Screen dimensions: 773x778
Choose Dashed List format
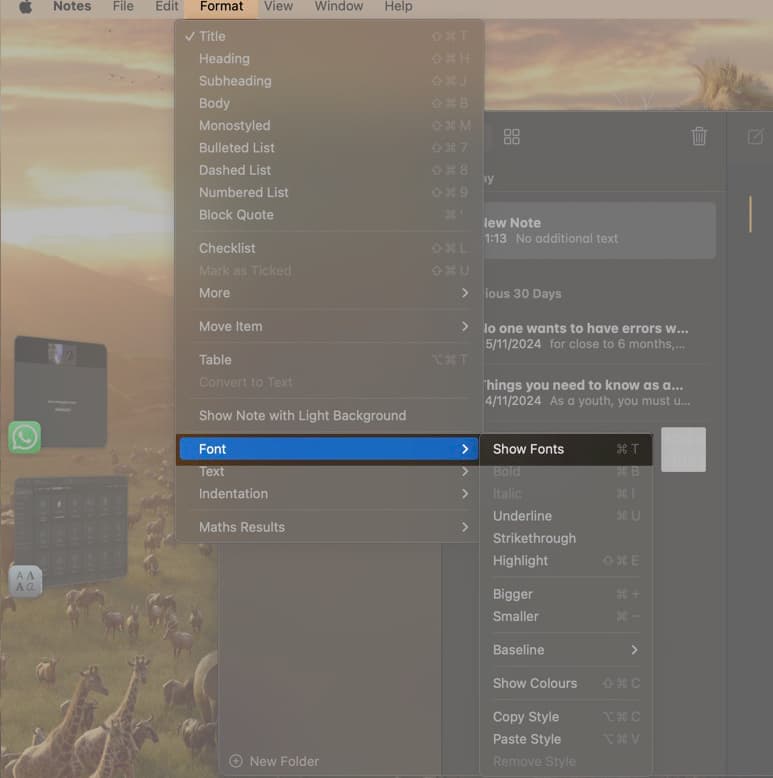click(x=328, y=170)
